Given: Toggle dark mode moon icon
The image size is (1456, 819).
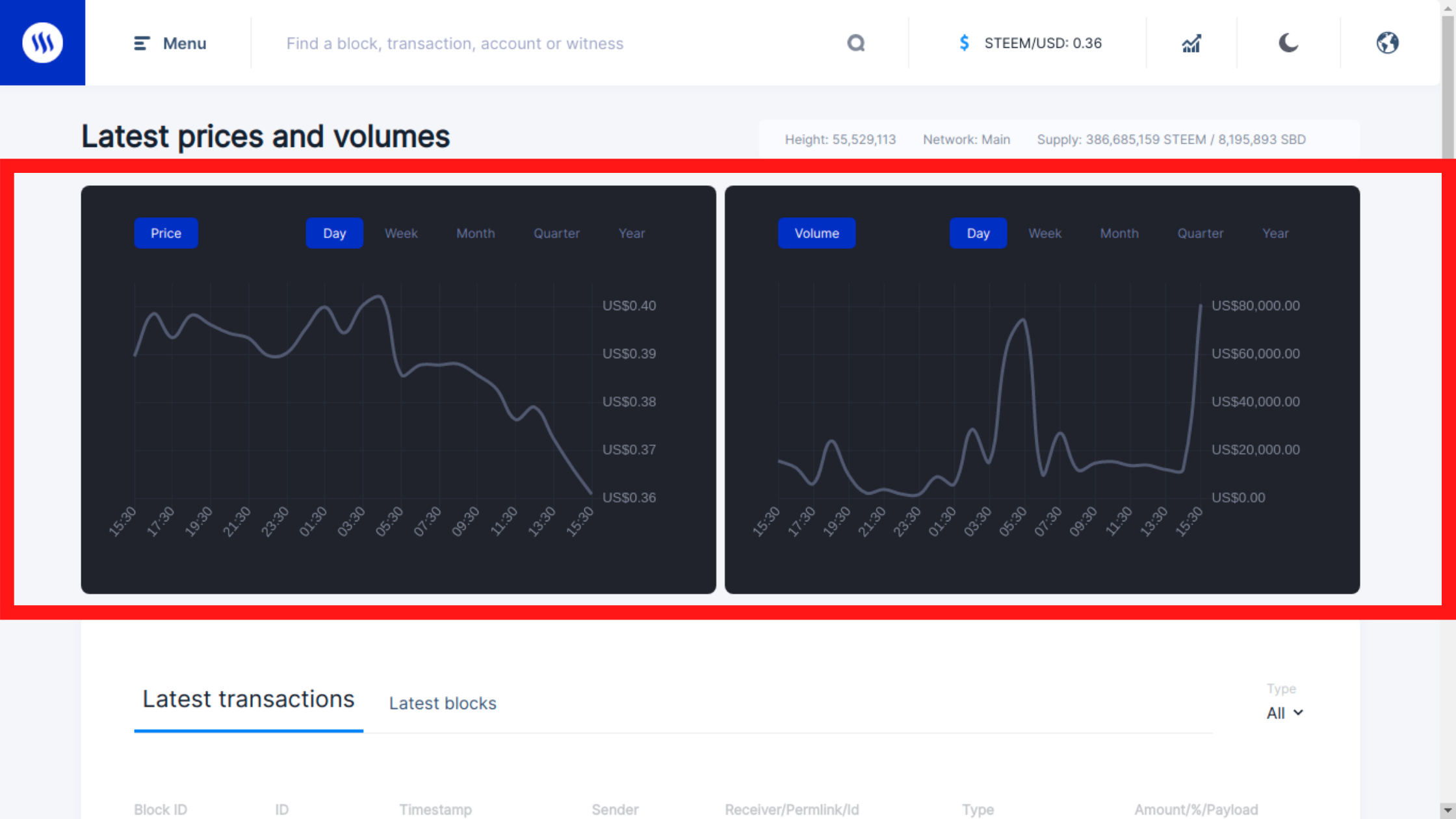Looking at the screenshot, I should pos(1288,43).
